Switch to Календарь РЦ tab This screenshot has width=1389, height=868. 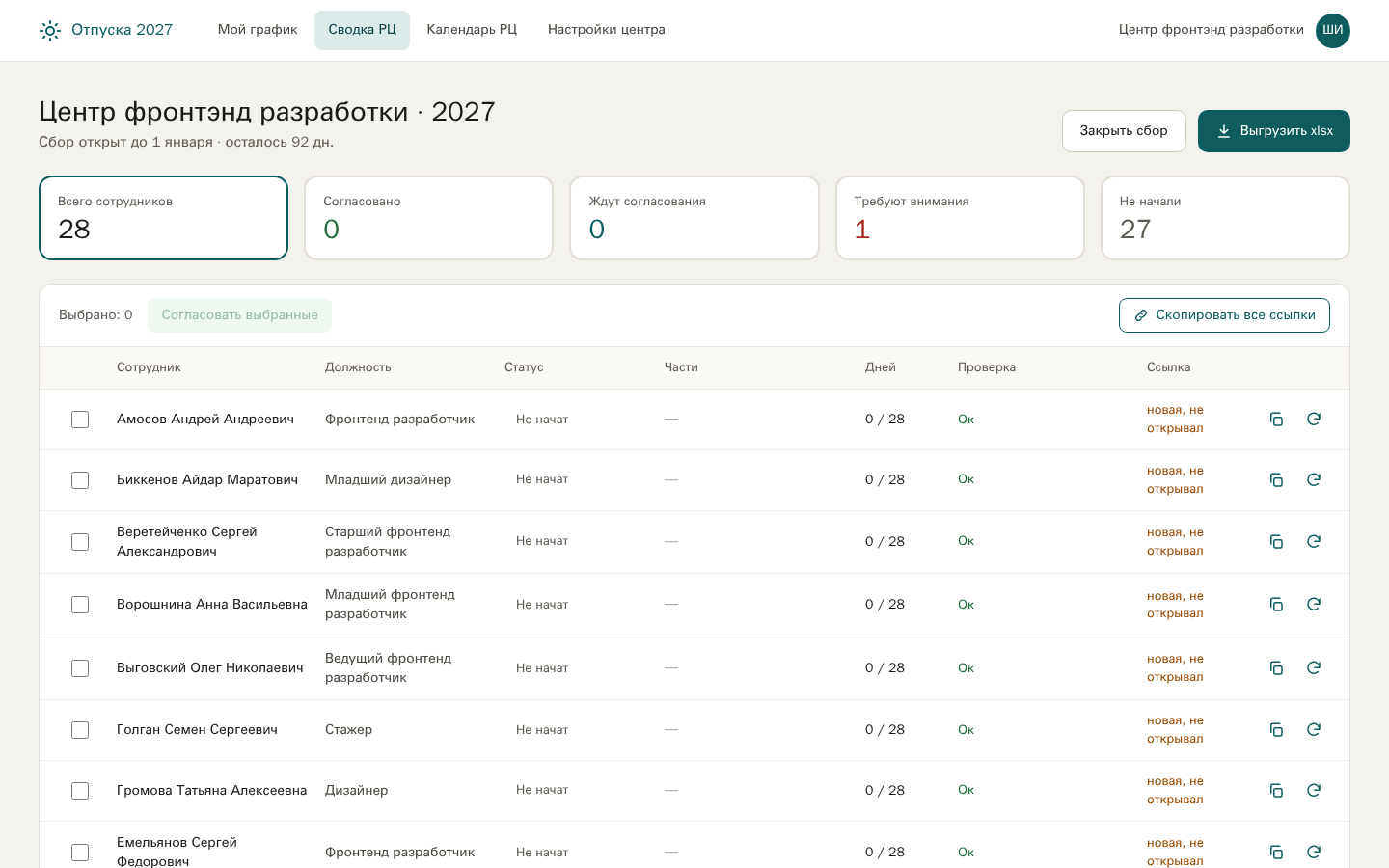[x=472, y=30]
